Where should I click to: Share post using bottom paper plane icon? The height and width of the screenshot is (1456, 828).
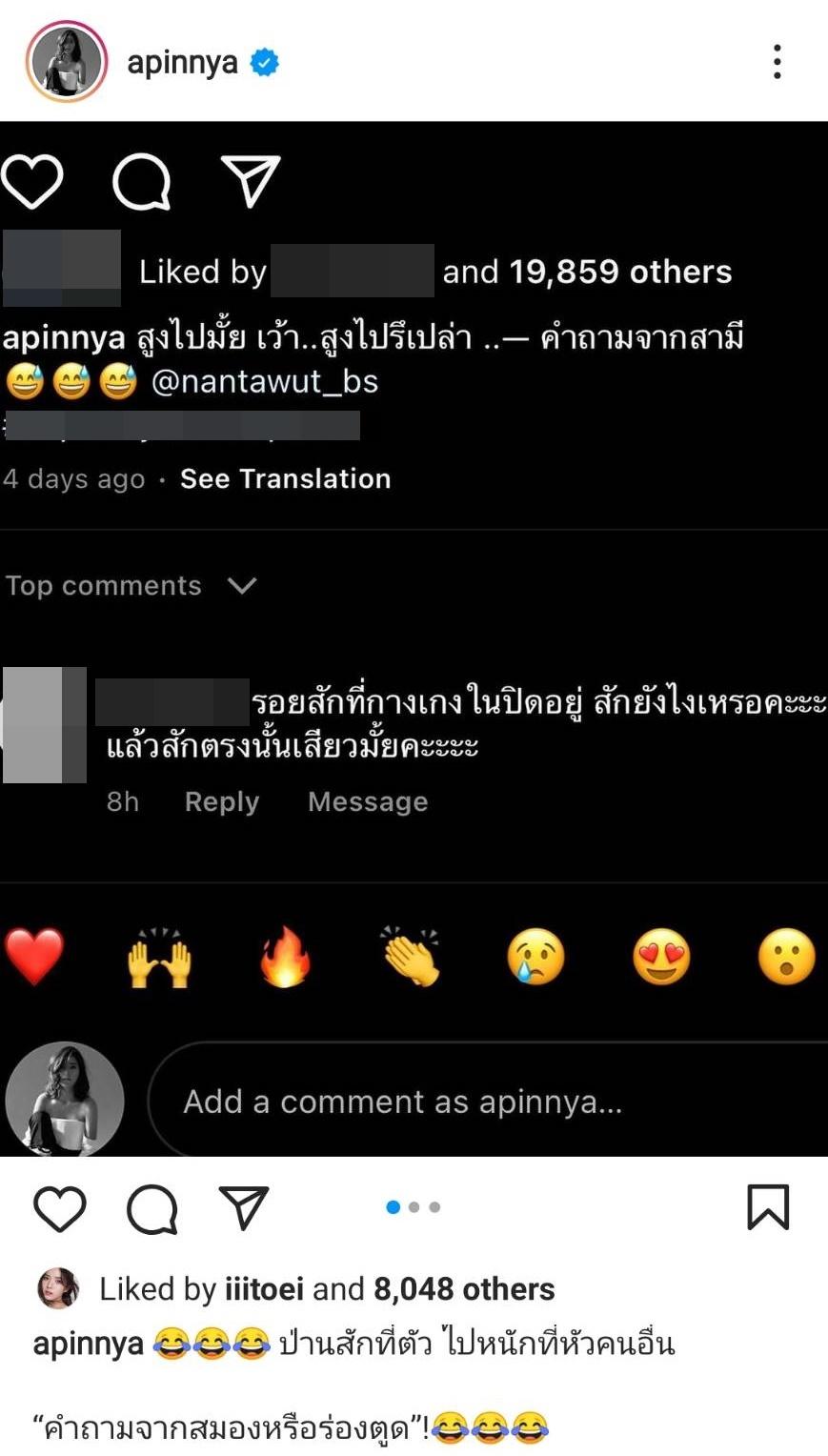click(244, 1207)
